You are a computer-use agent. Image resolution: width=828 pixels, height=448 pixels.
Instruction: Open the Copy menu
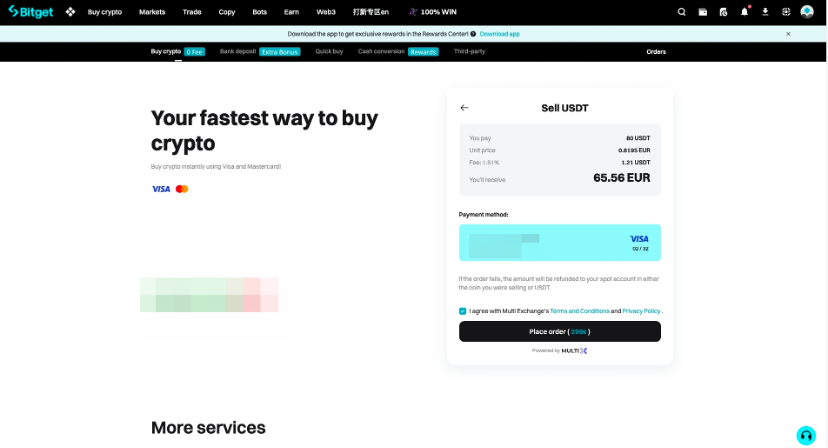[x=227, y=12]
